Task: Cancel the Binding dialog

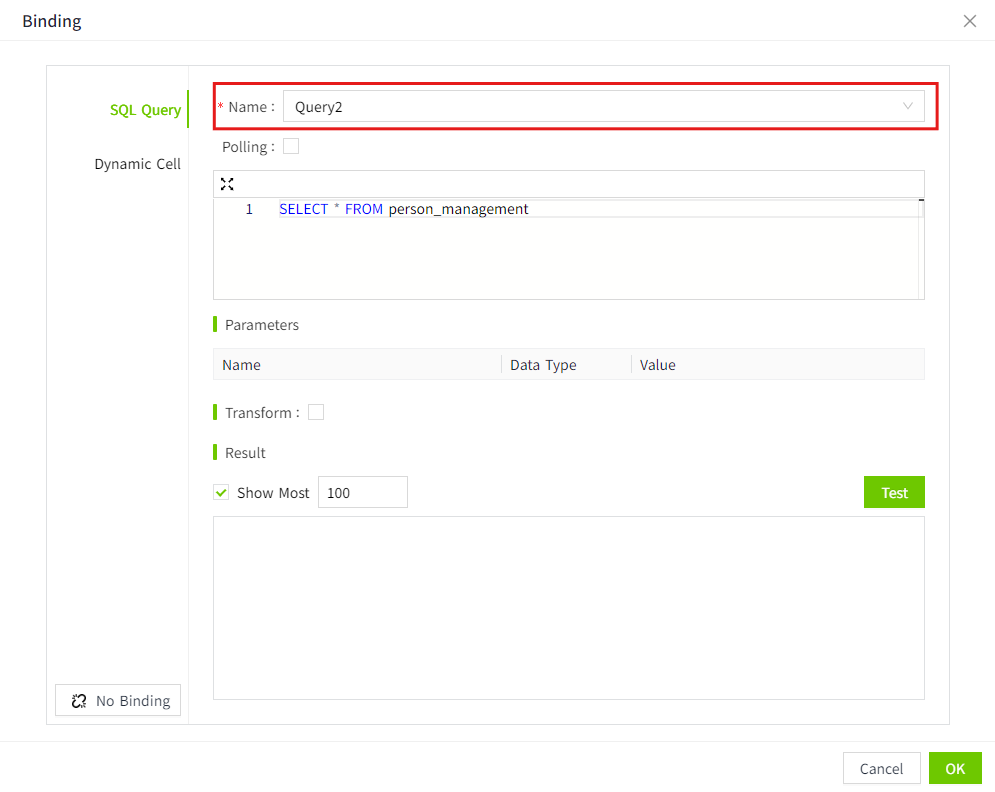Action: [x=881, y=769]
